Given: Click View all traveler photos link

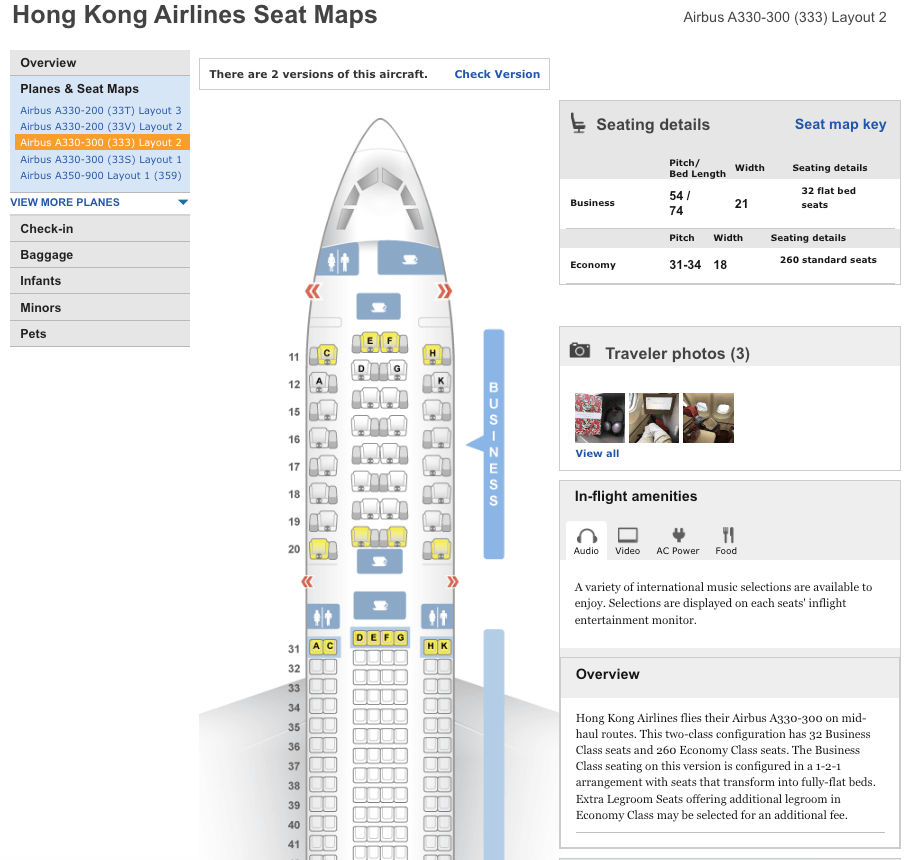Looking at the screenshot, I should (597, 453).
